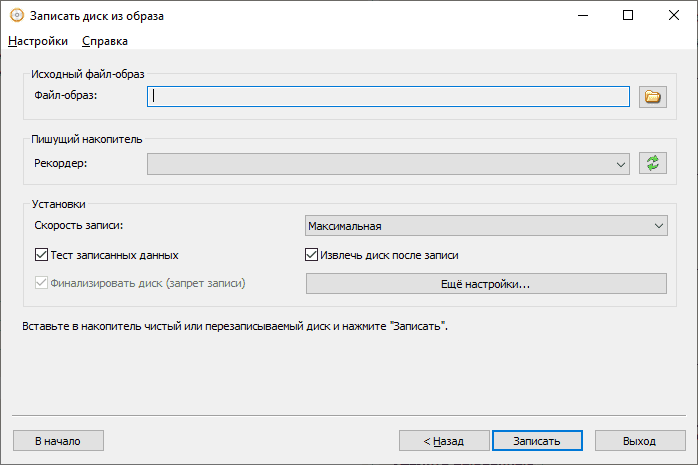Open the Настройки menu
Screen dimensions: 698x465
click(x=38, y=41)
